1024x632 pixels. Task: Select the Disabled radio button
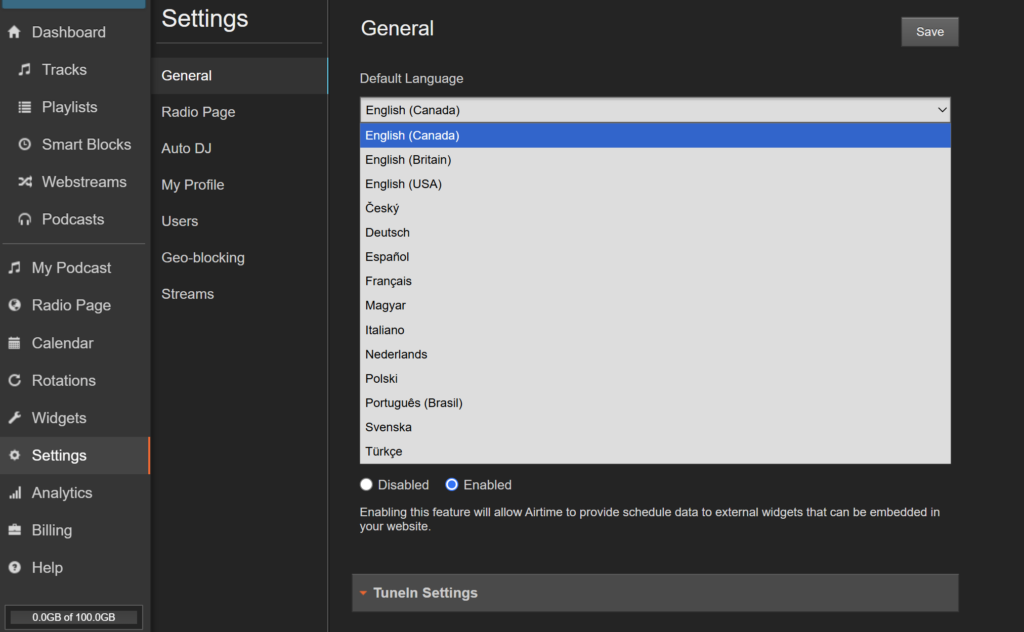pos(366,484)
